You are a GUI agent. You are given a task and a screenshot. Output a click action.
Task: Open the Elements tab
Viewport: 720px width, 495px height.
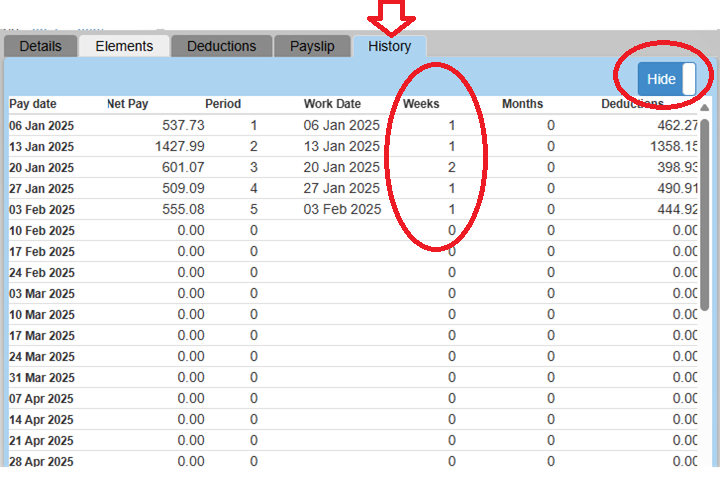(124, 46)
